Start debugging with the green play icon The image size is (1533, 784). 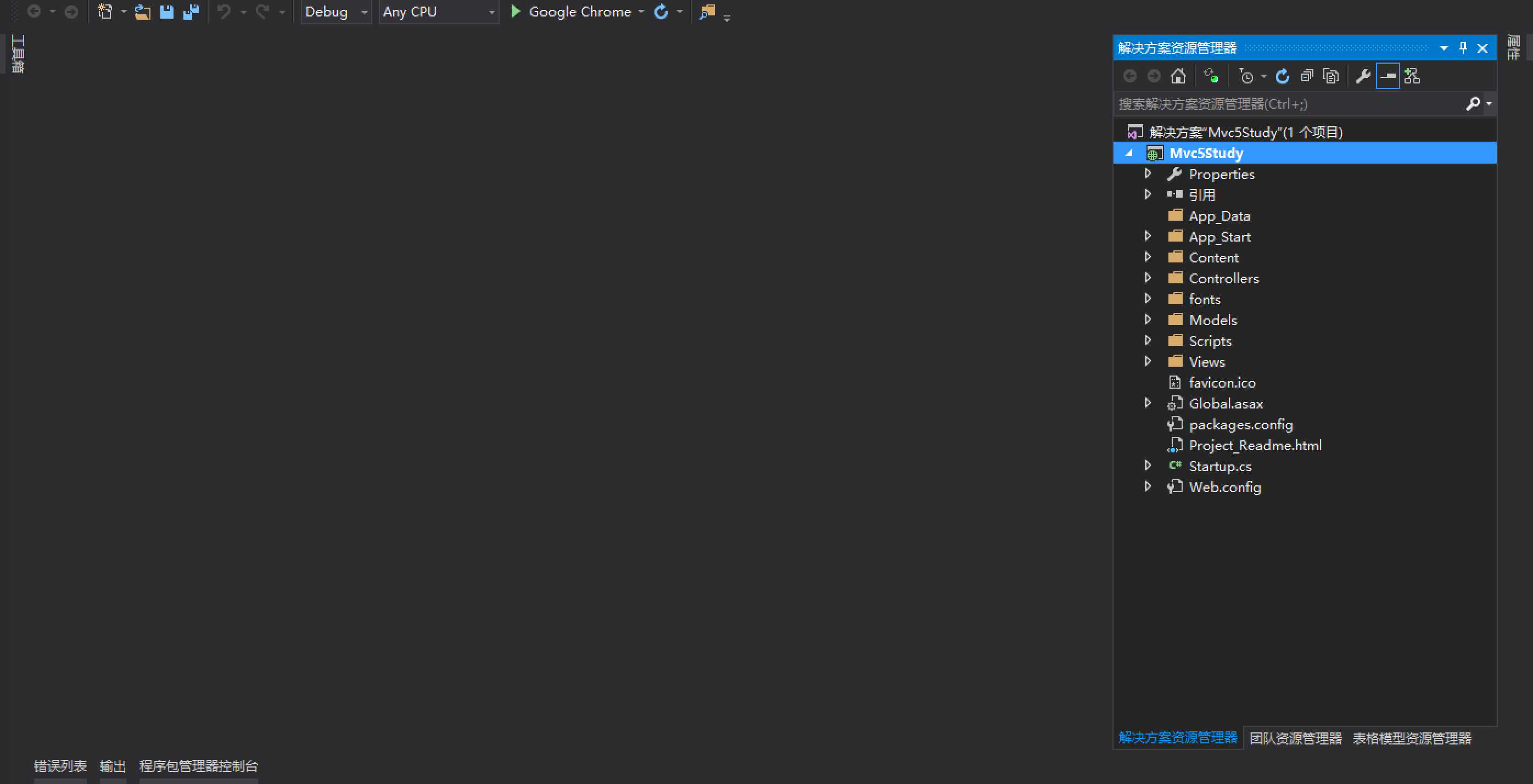point(516,12)
